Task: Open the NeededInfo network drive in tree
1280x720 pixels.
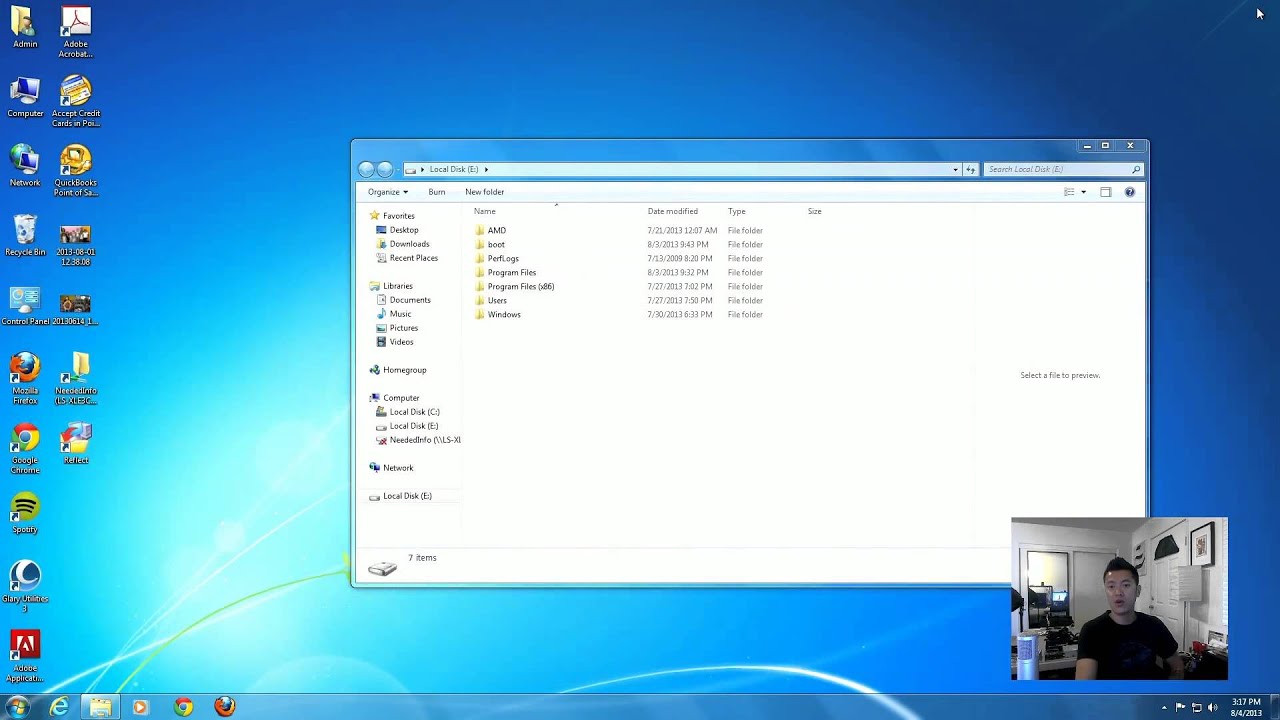Action: (x=424, y=440)
